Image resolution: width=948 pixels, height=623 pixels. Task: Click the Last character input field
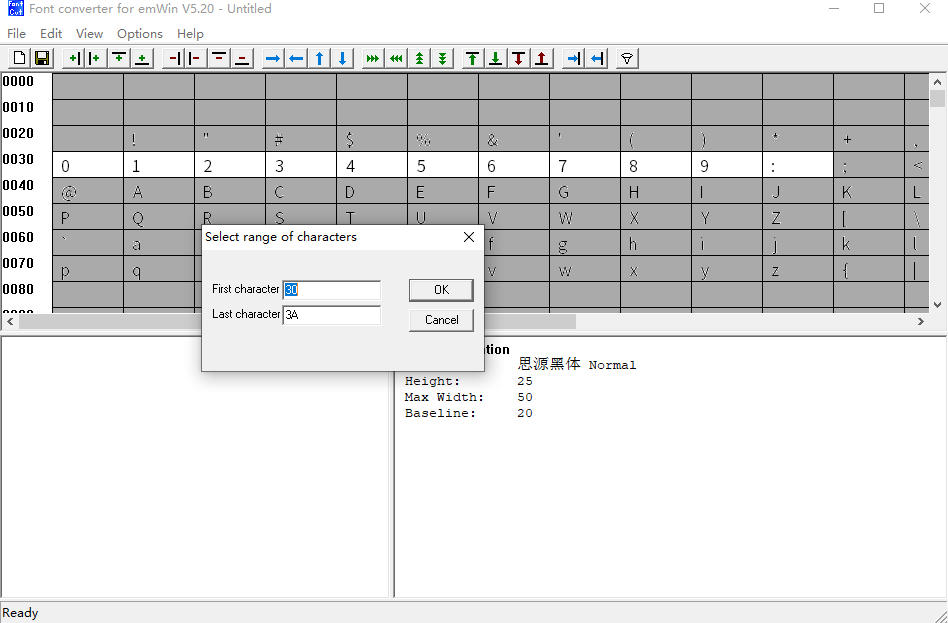point(331,315)
